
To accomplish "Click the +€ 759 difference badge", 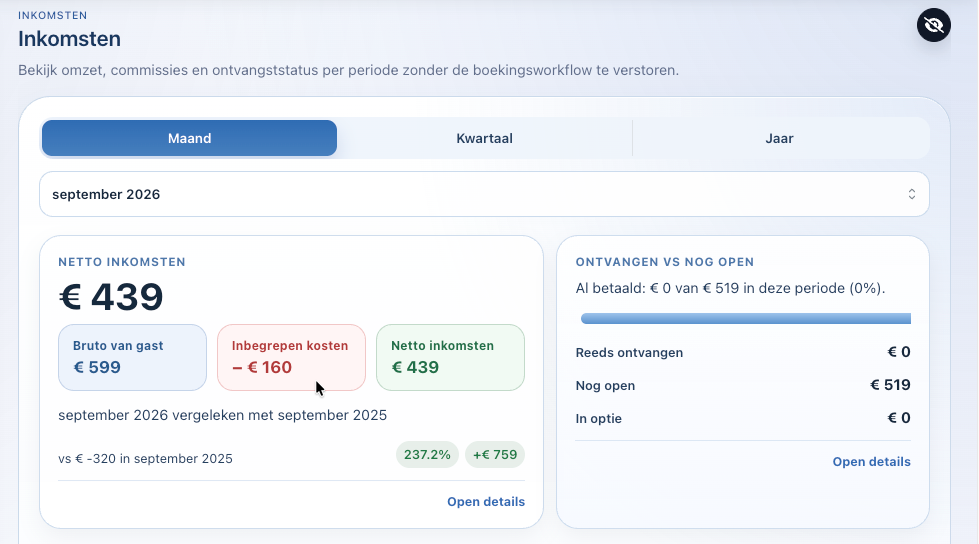I will pos(494,455).
